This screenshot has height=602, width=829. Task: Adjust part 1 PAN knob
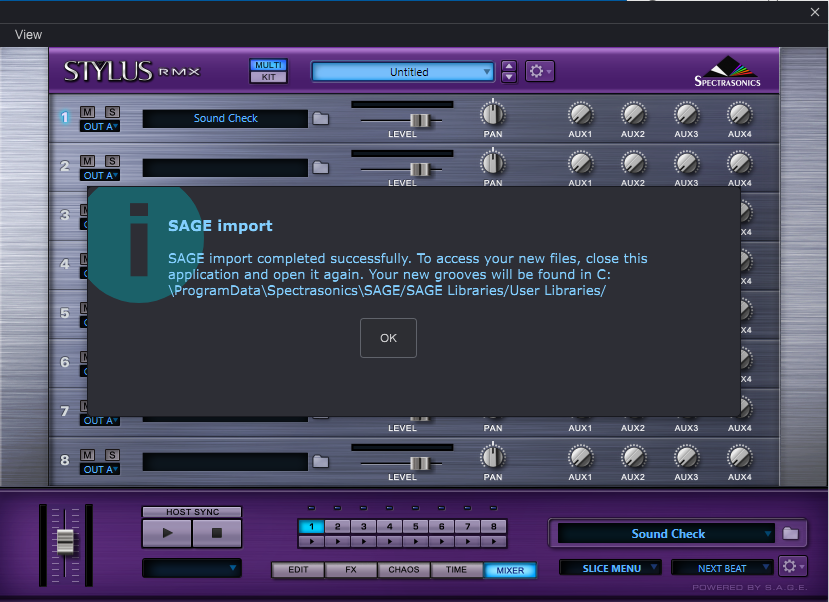coord(493,114)
